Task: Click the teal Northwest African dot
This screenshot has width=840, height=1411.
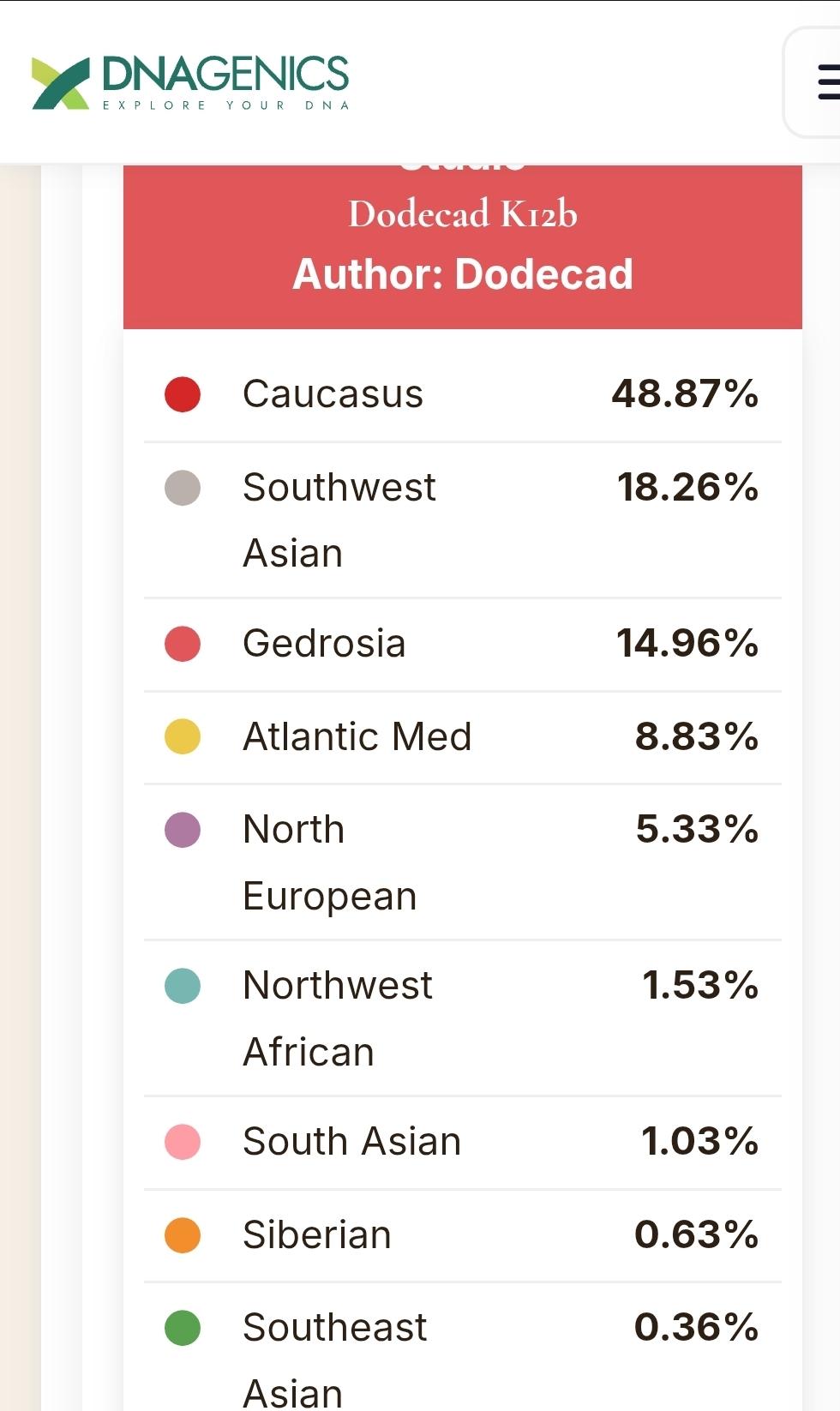Action: pyautogui.click(x=183, y=986)
